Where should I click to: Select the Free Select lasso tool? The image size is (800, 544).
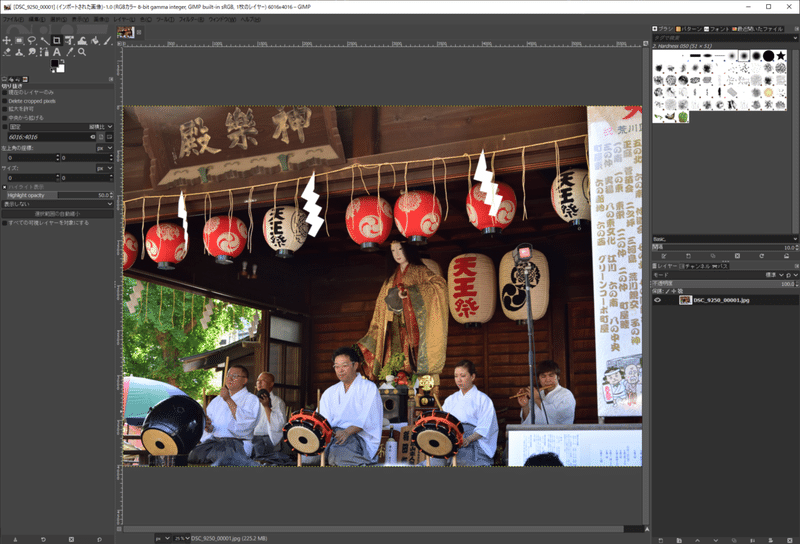[32, 41]
